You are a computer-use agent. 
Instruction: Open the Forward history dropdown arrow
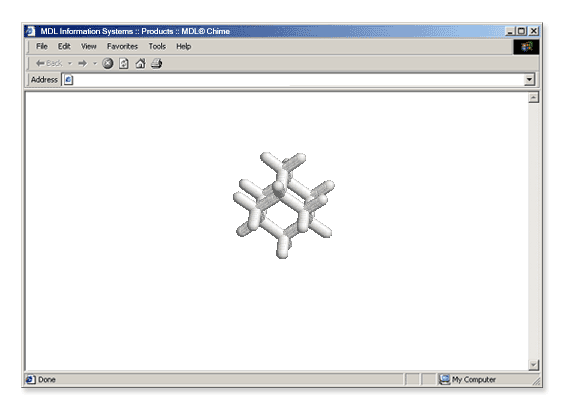click(95, 64)
